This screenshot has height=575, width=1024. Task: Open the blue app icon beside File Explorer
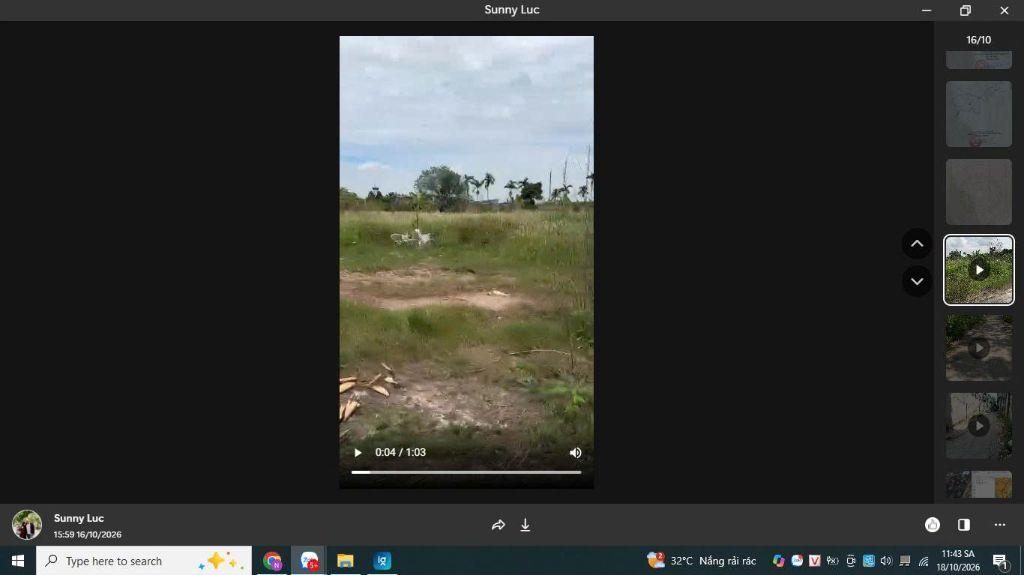tap(382, 561)
